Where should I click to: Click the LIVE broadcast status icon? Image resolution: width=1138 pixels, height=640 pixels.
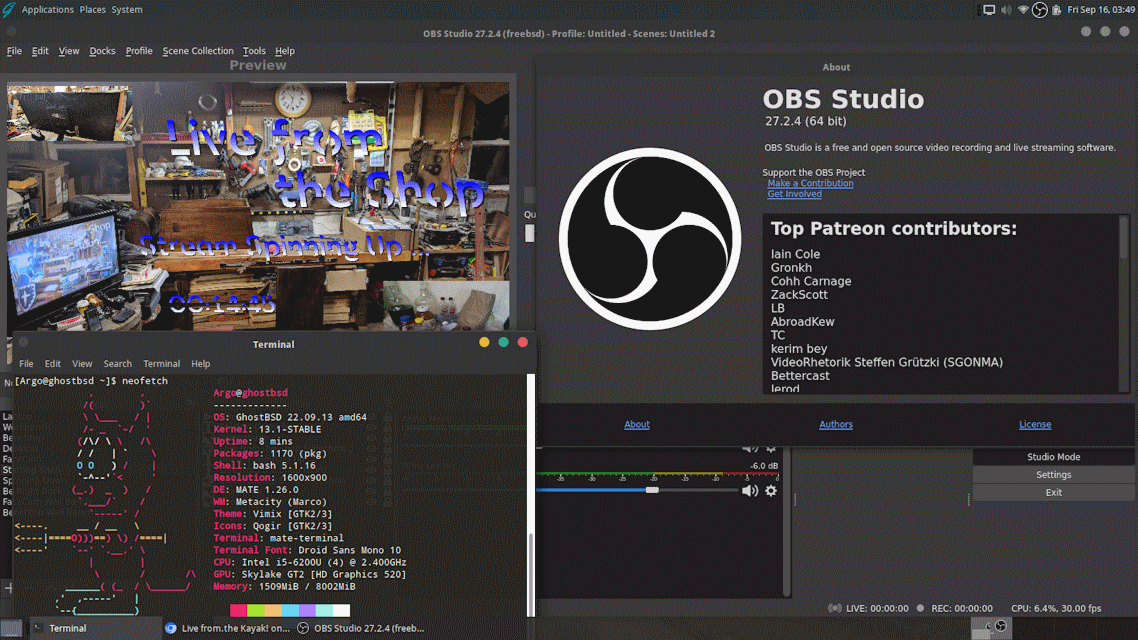835,608
